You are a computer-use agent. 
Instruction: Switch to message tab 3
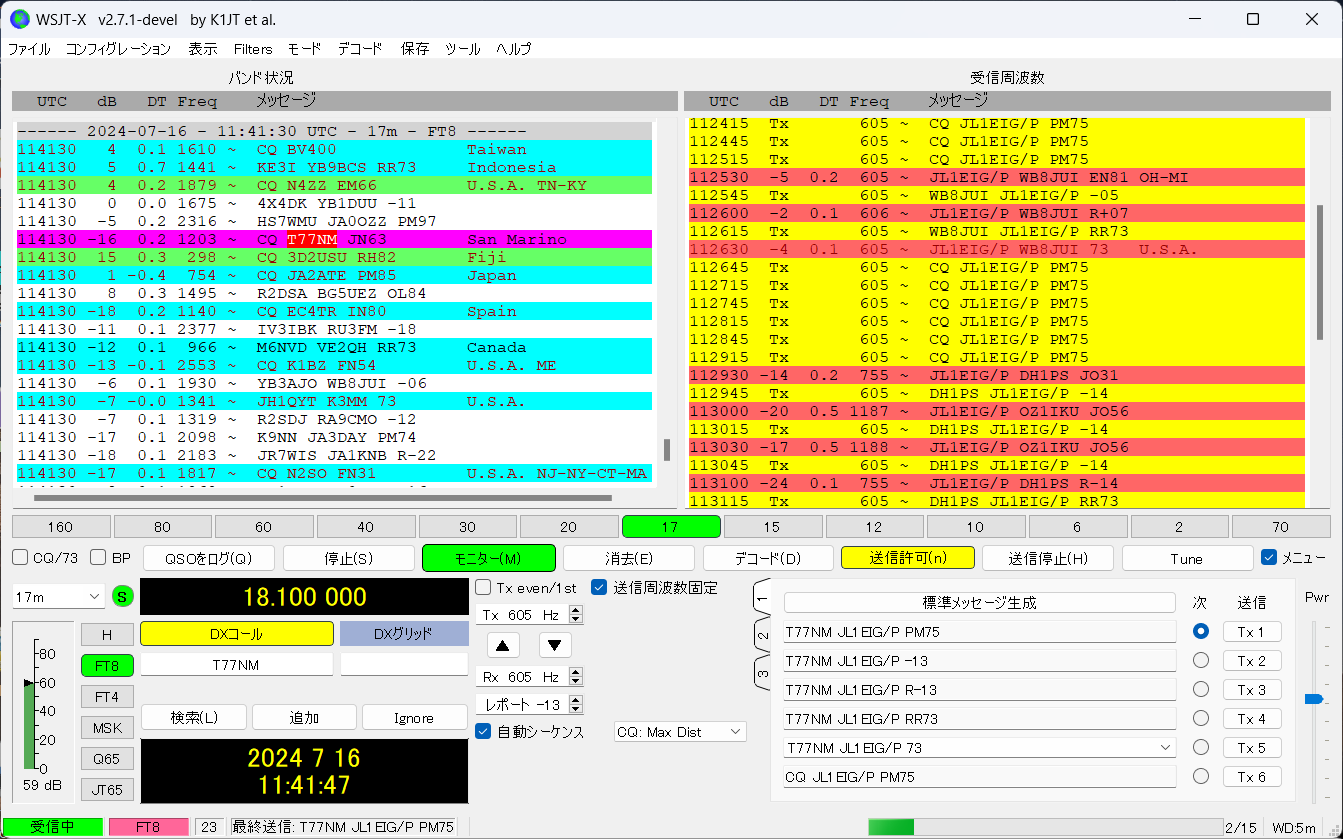(x=762, y=673)
